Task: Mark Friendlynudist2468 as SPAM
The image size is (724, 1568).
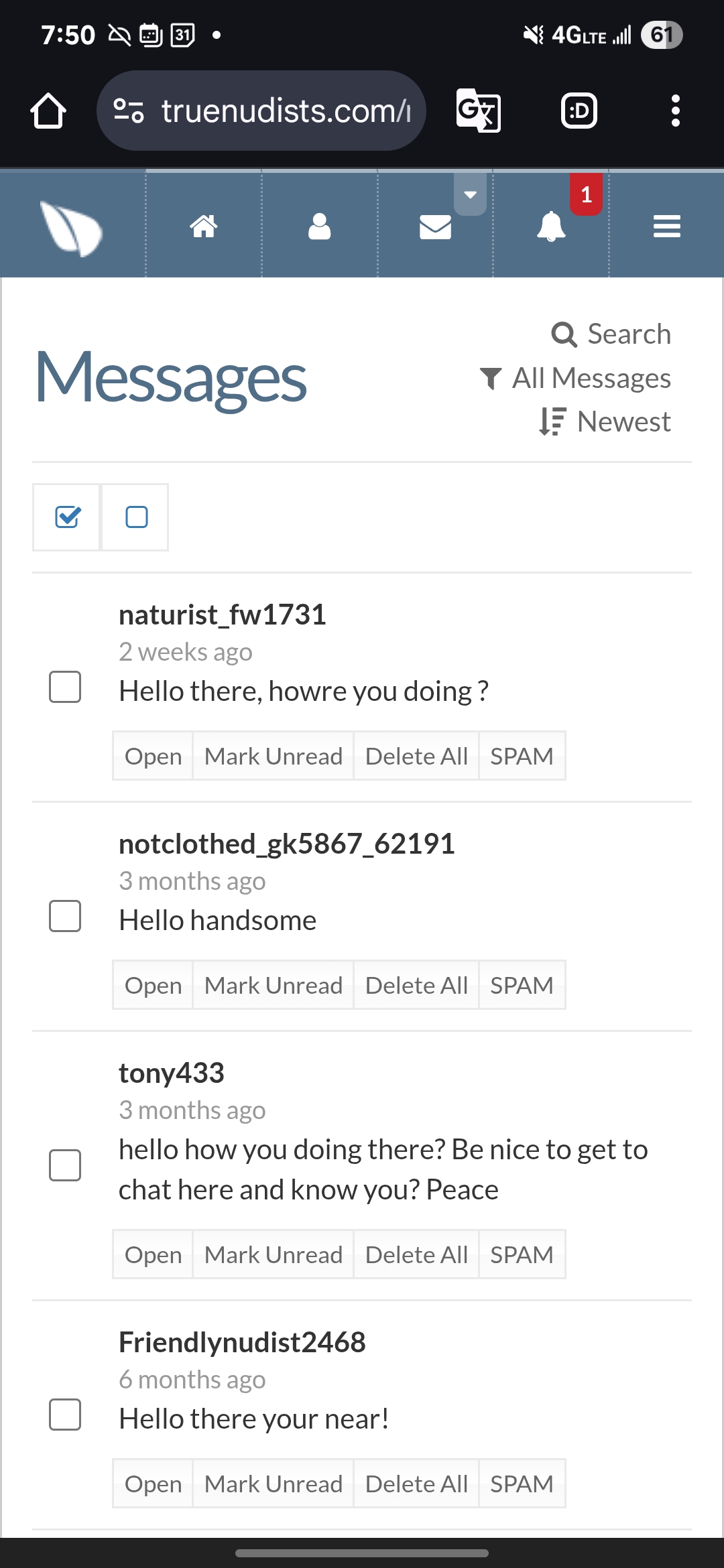Action: pyautogui.click(x=522, y=1484)
